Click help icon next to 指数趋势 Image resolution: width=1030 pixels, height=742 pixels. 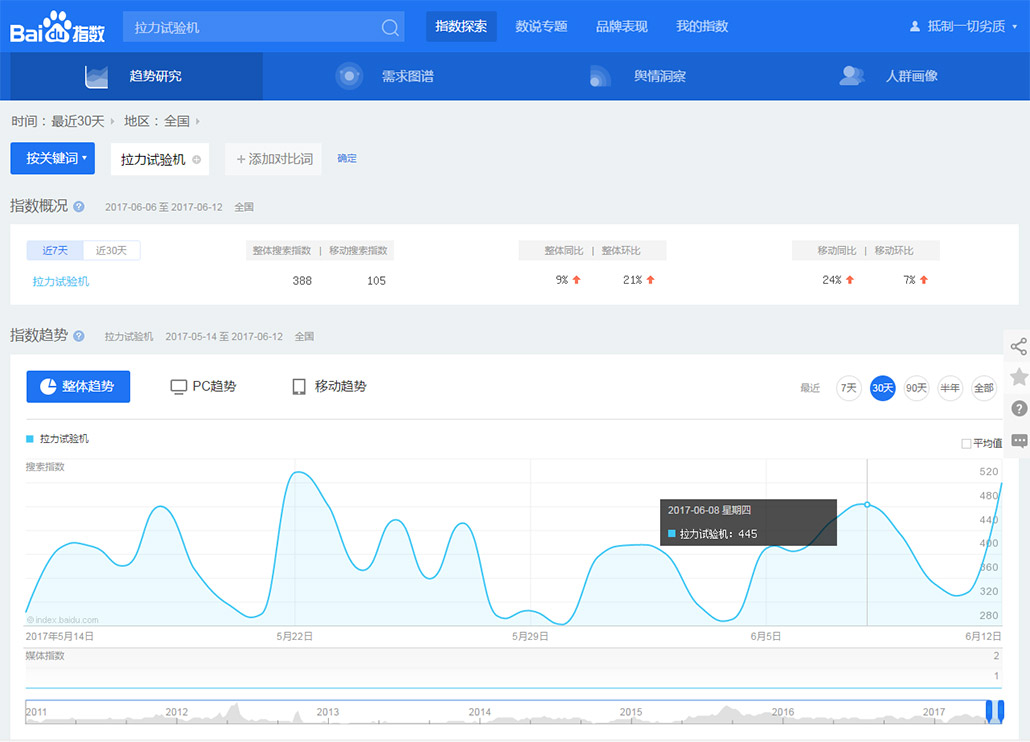tap(79, 336)
